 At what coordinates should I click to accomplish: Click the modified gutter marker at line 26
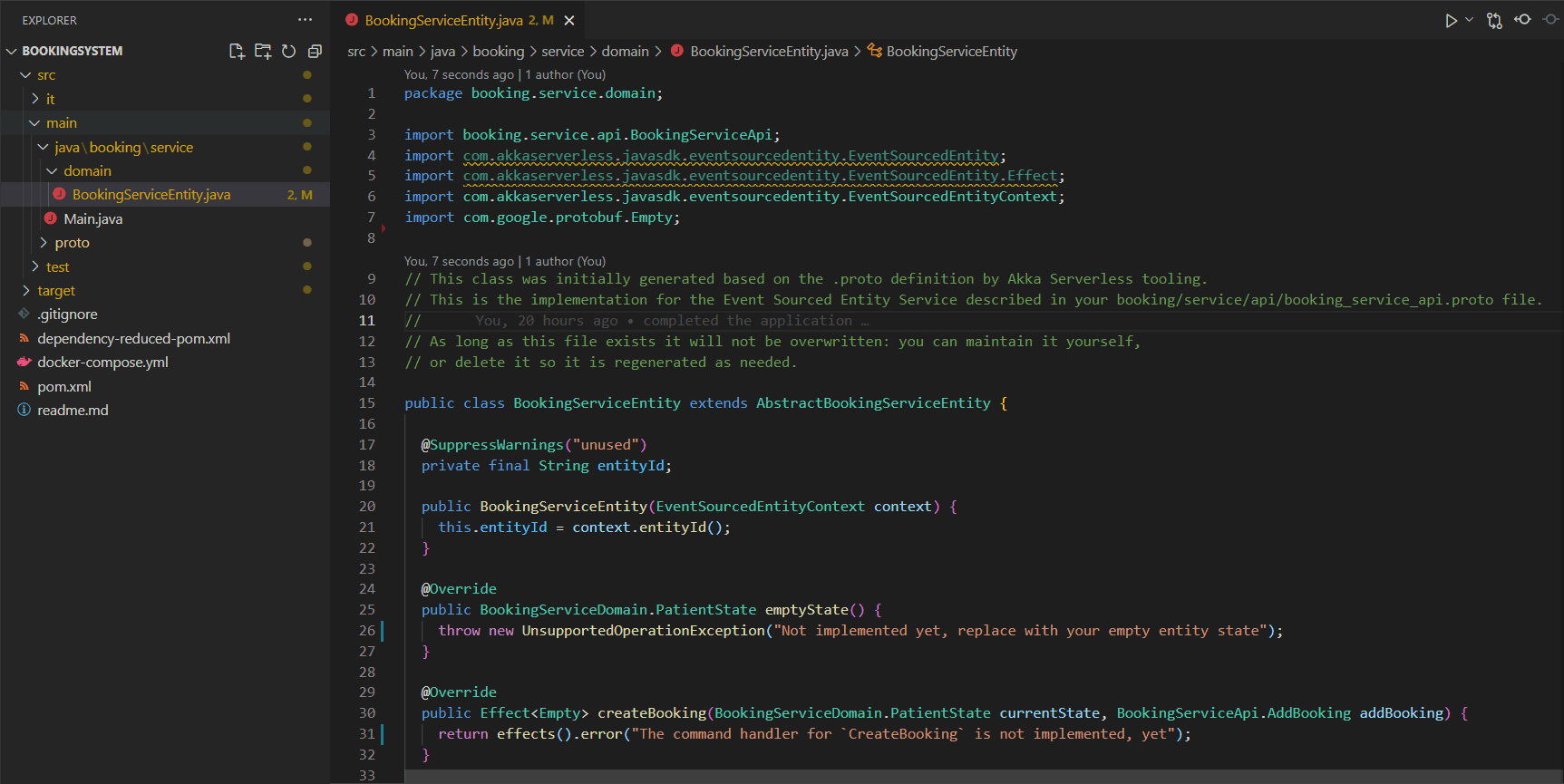(x=382, y=631)
